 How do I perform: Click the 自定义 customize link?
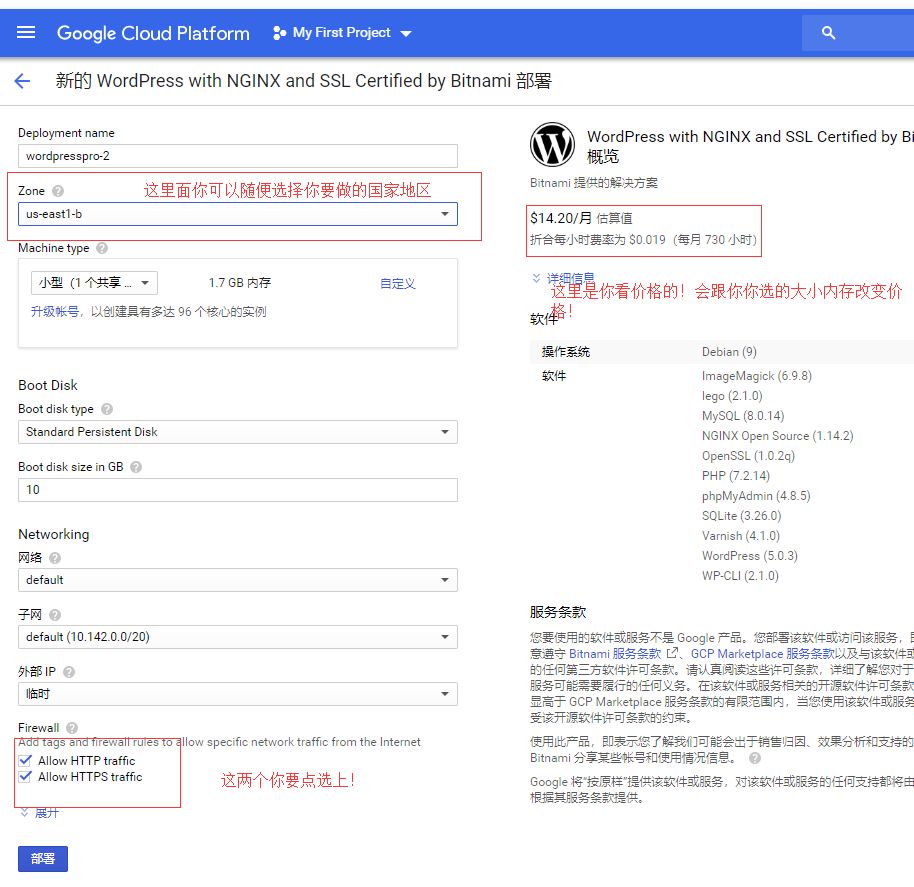coord(398,283)
